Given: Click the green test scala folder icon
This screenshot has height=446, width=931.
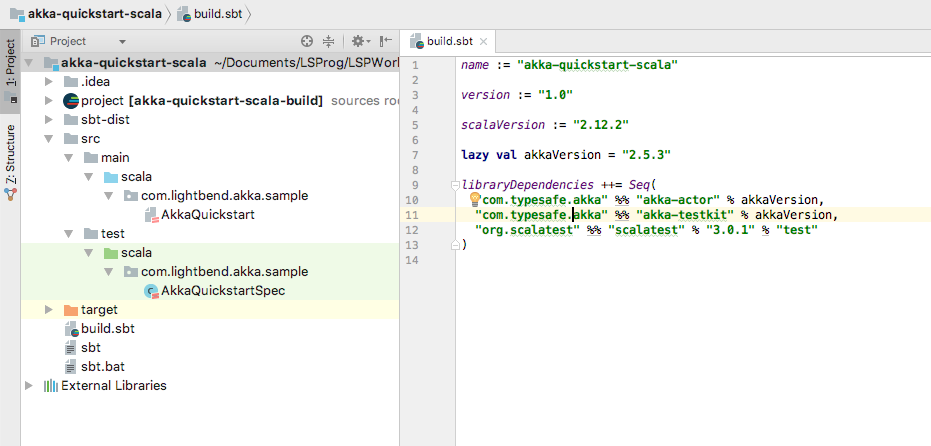Looking at the screenshot, I should (111, 253).
